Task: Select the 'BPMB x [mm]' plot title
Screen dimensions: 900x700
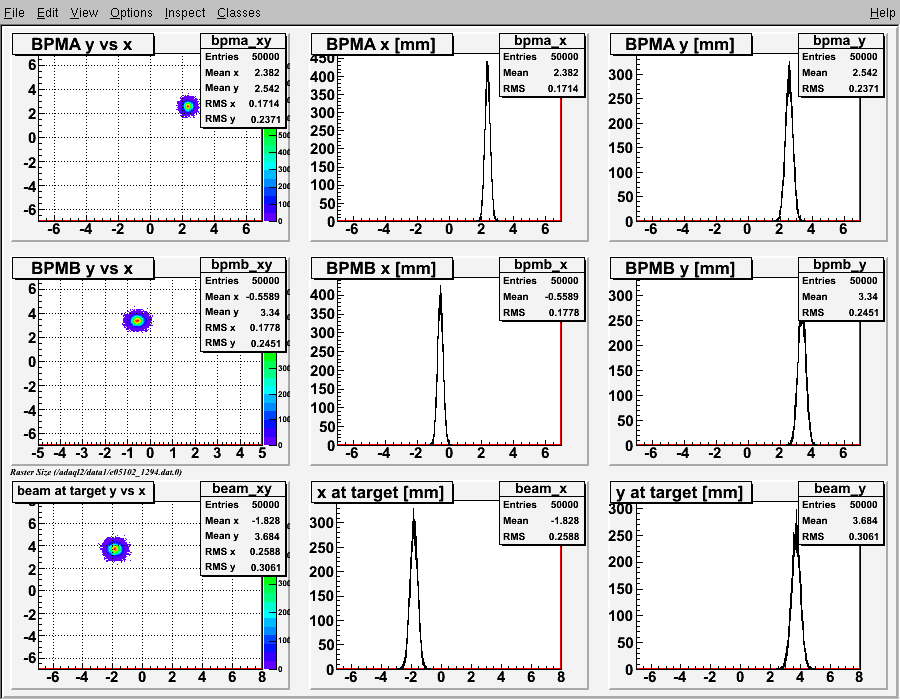Action: (382, 268)
